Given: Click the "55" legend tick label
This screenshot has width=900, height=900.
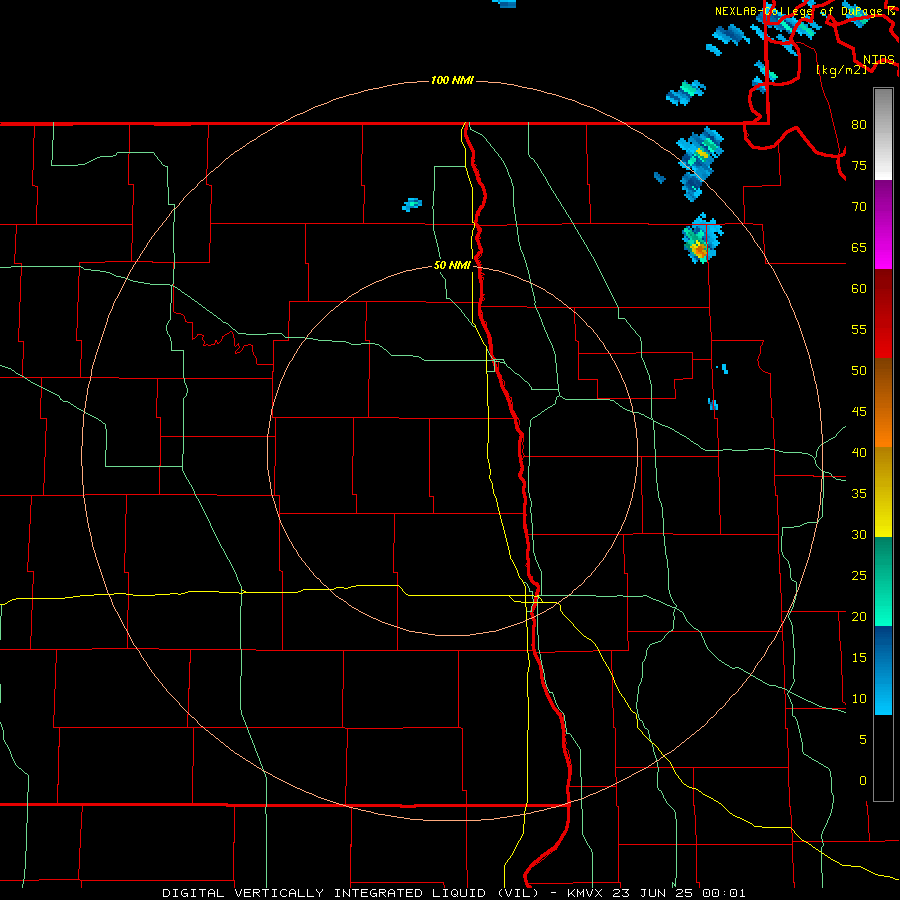Looking at the screenshot, I should [x=859, y=329].
